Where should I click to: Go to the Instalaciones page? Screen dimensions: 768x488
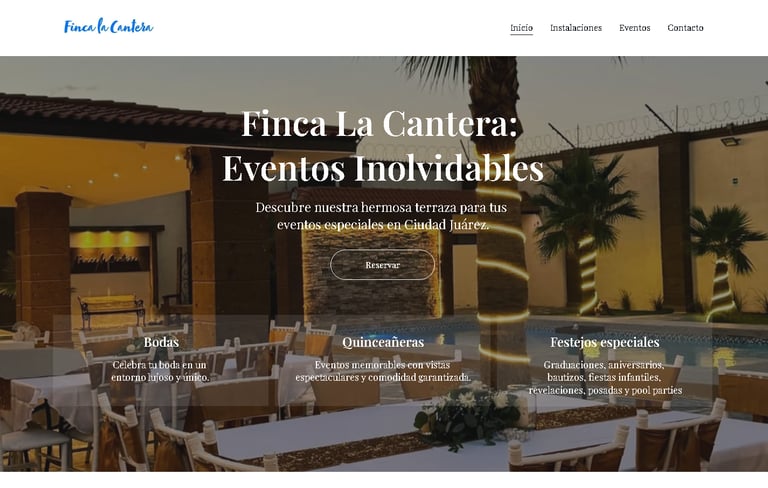tap(576, 28)
